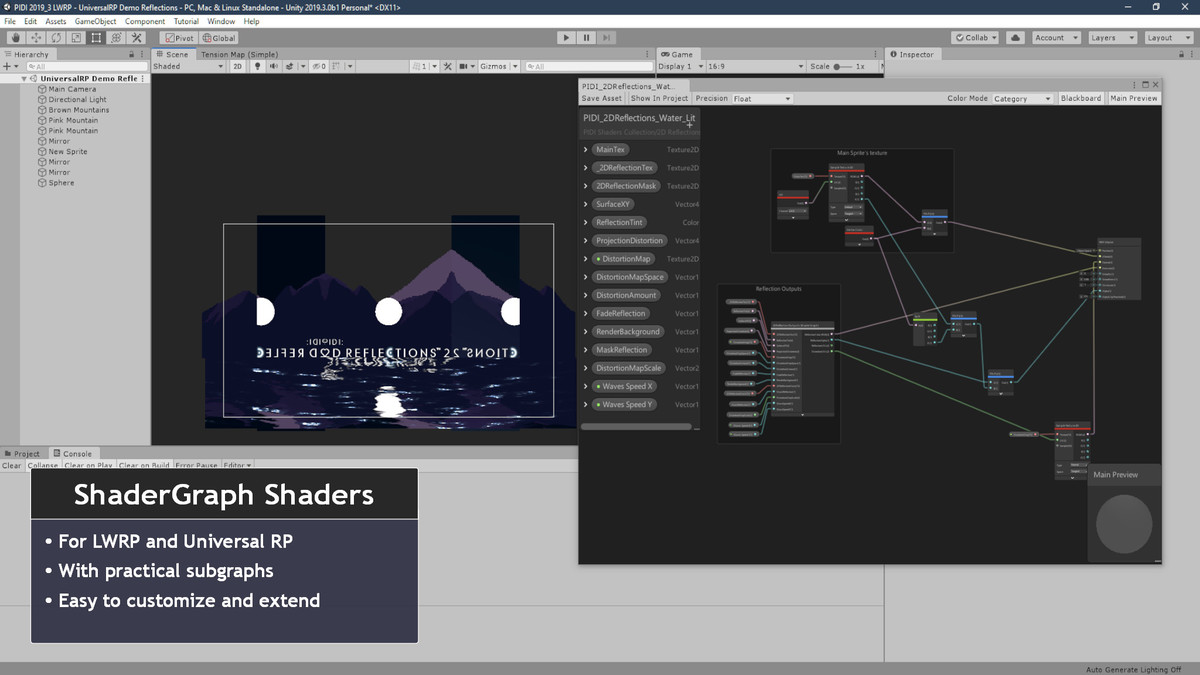Click the Save Asset button

click(602, 99)
